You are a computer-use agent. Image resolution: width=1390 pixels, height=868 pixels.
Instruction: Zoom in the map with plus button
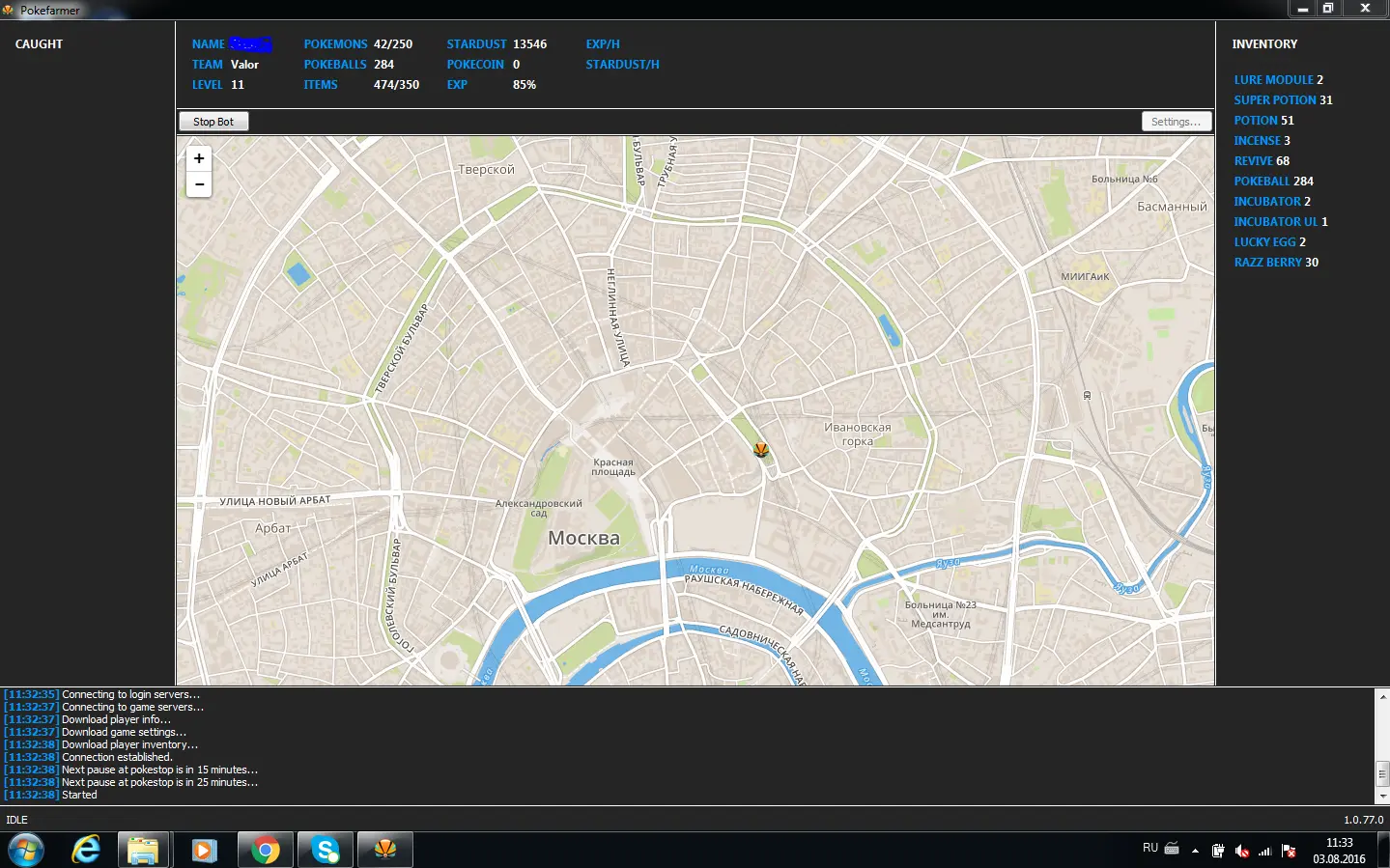(x=199, y=158)
